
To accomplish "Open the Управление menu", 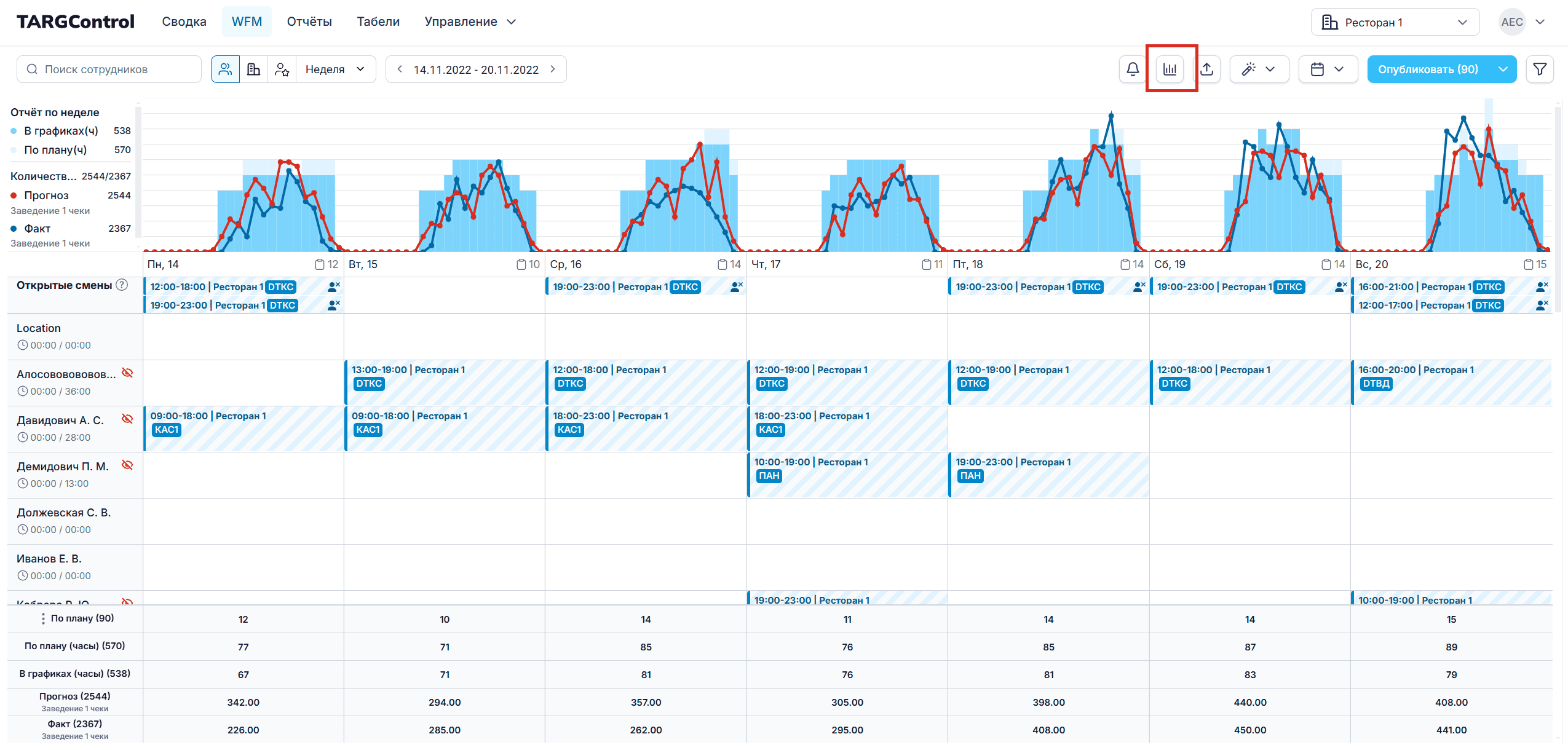I will click(x=470, y=22).
